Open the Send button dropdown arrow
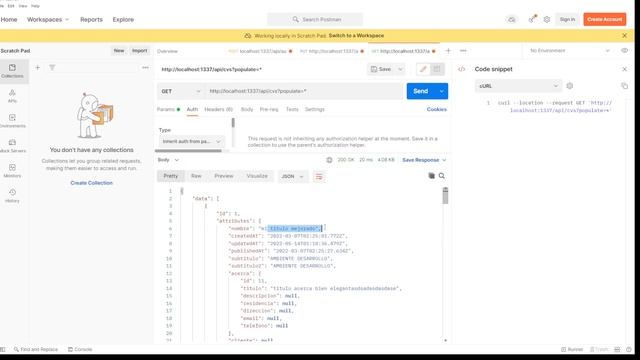The height and width of the screenshot is (360, 640). 442,91
